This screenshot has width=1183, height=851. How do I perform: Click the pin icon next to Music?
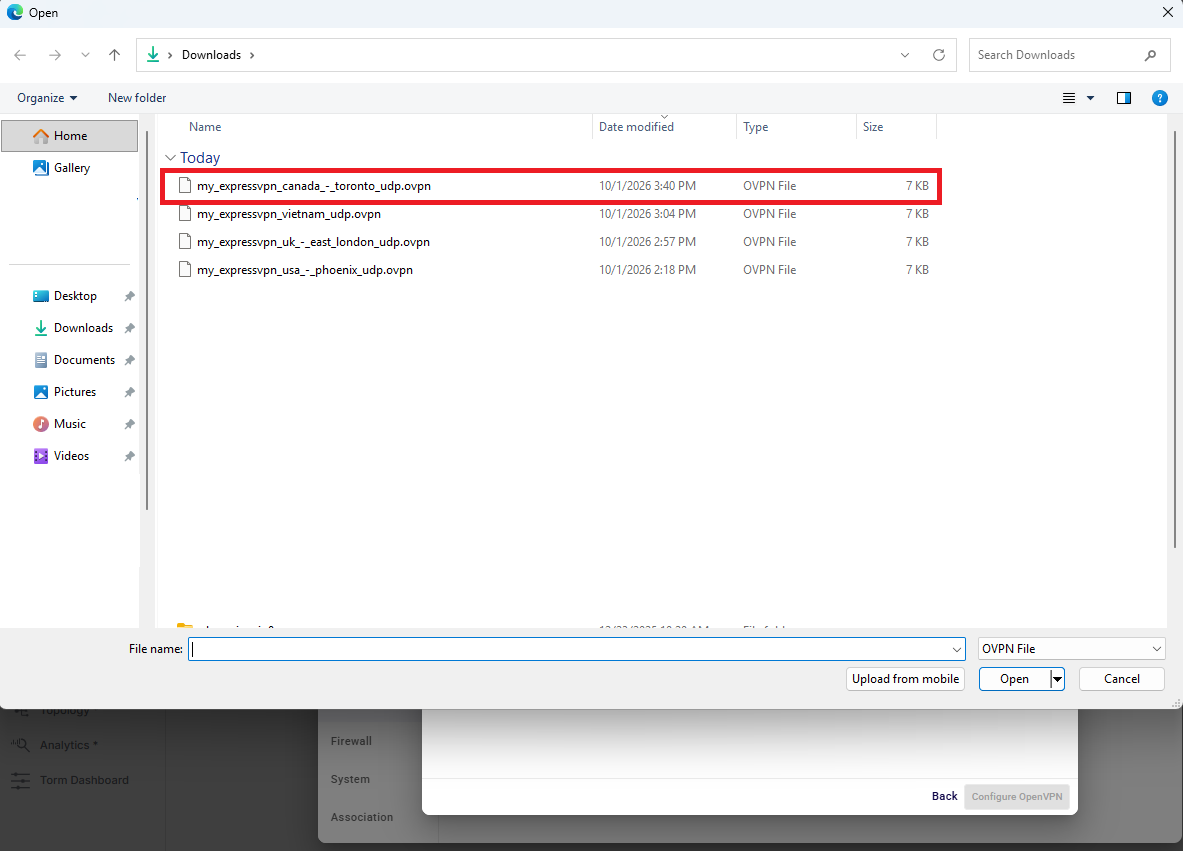click(129, 425)
